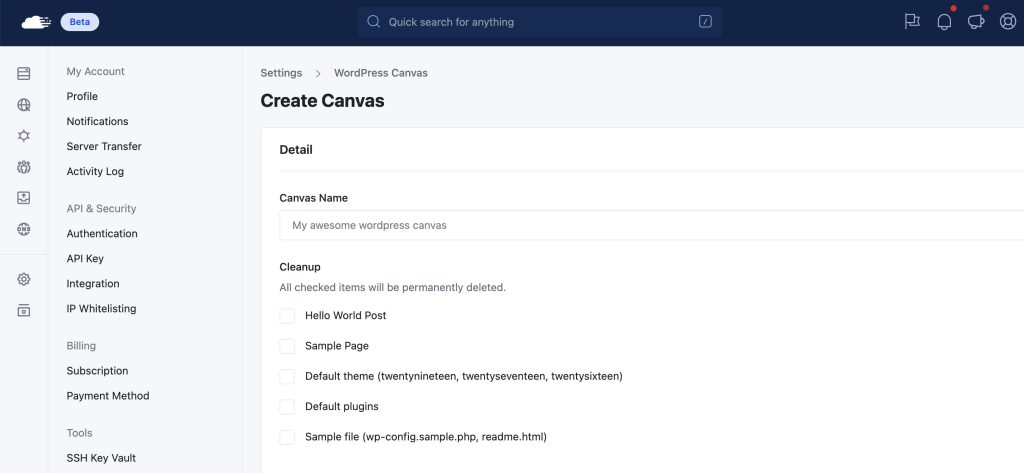Image resolution: width=1024 pixels, height=473 pixels.
Task: Open the SSH Key Vault menu item
Action: (101, 458)
